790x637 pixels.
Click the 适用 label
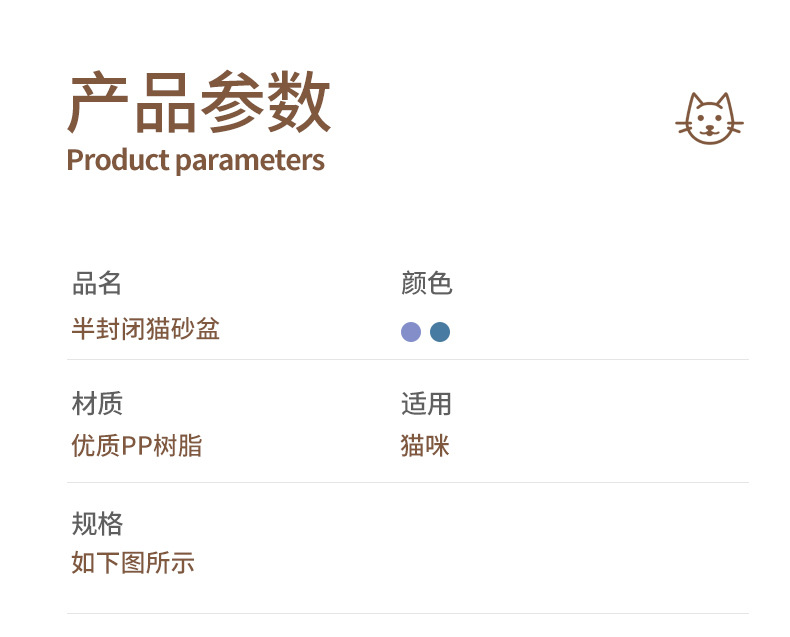pos(427,404)
